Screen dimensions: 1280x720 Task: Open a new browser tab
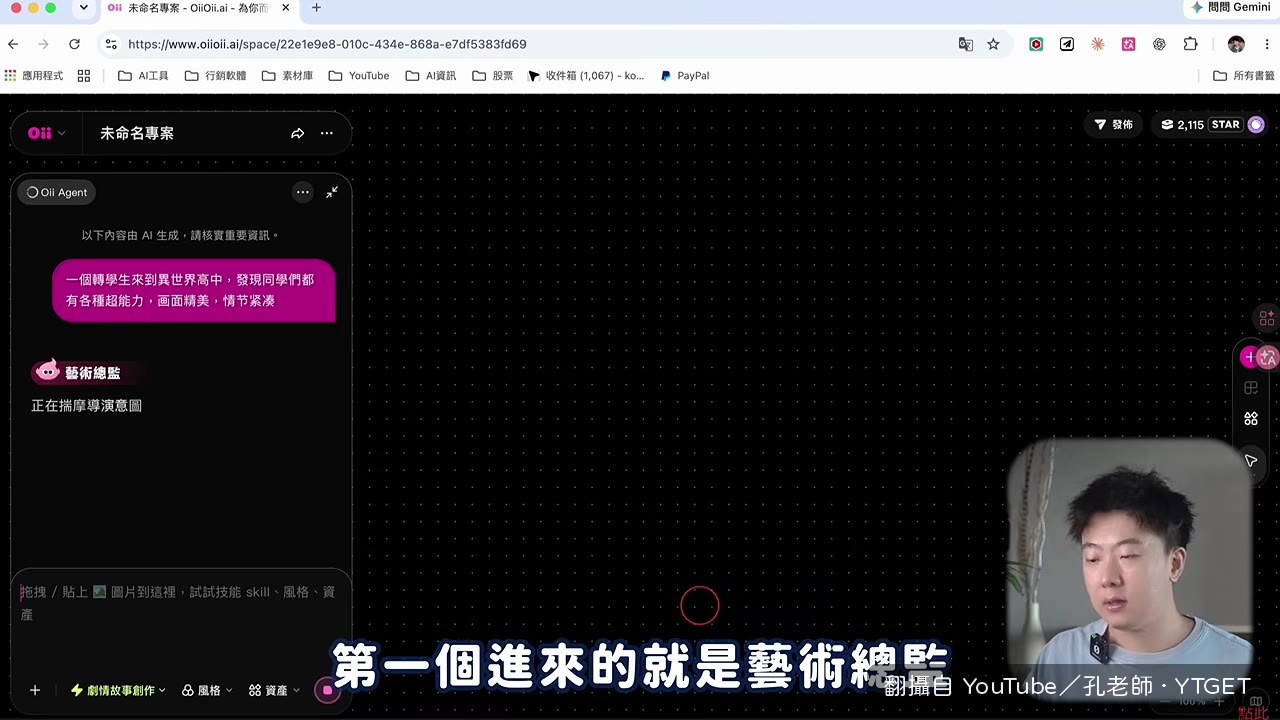coord(316,8)
